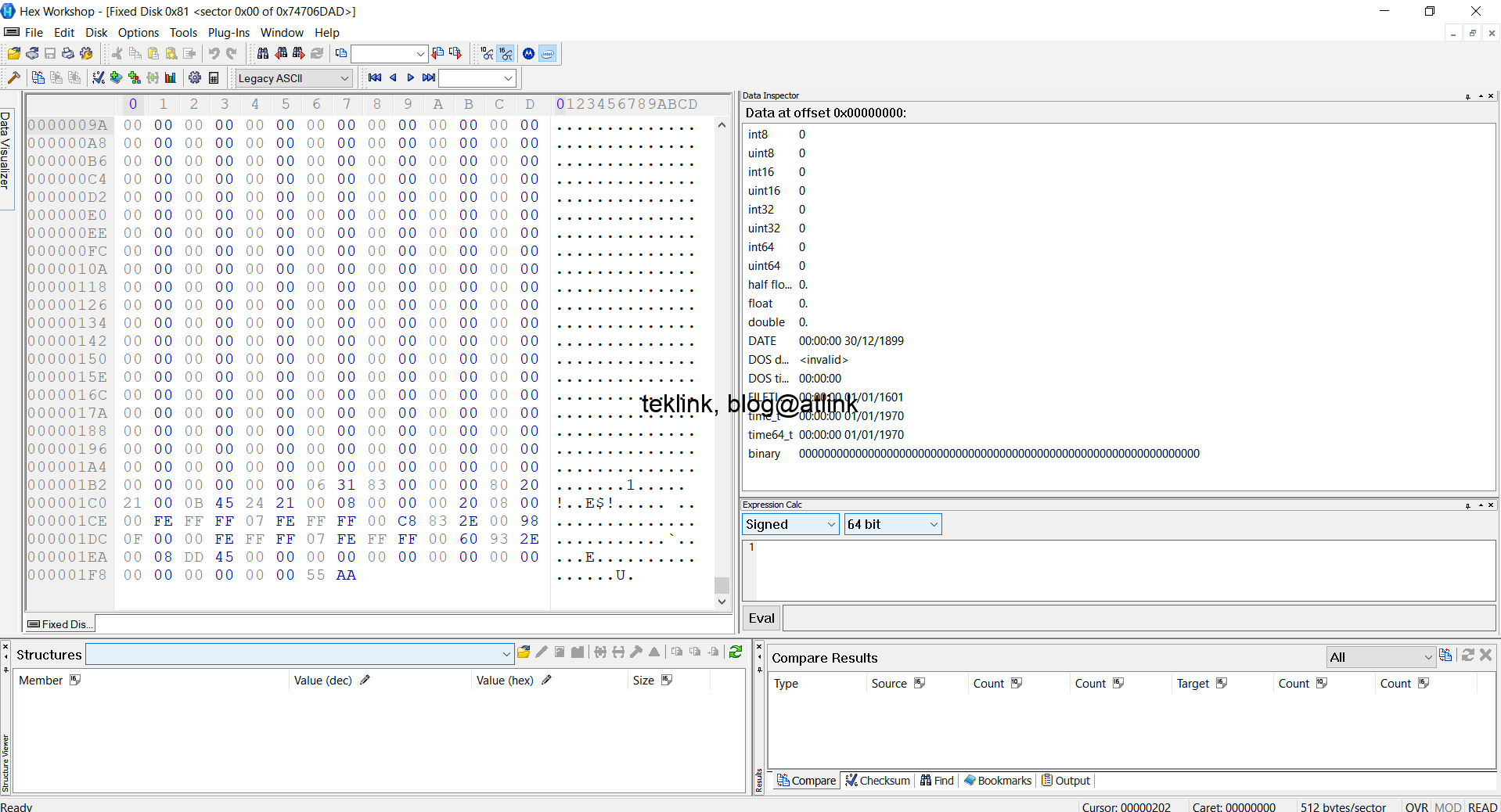This screenshot has width=1501, height=812.
Task: Click the scroll down arrow of hex view
Action: tap(722, 602)
